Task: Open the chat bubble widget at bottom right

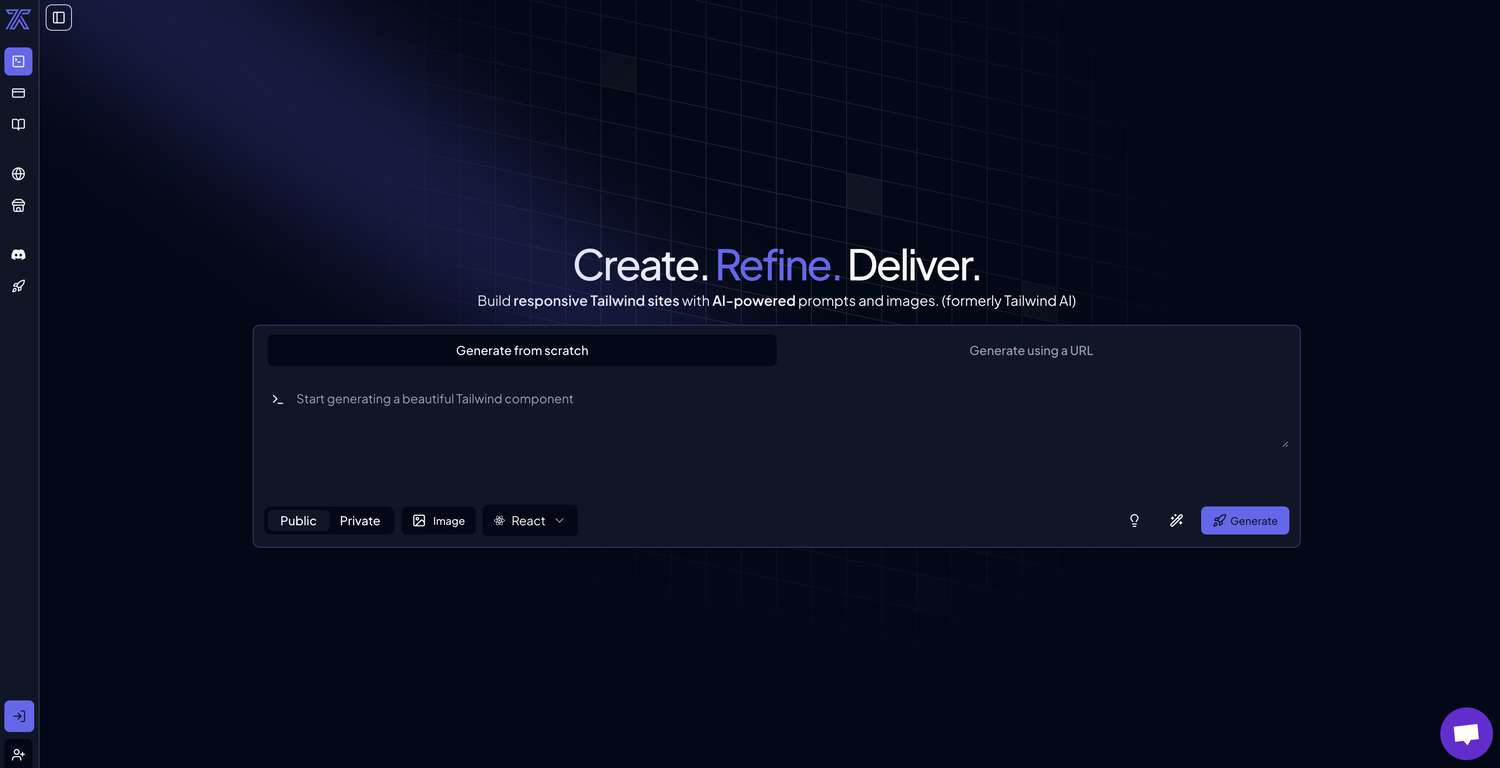Action: [1465, 733]
